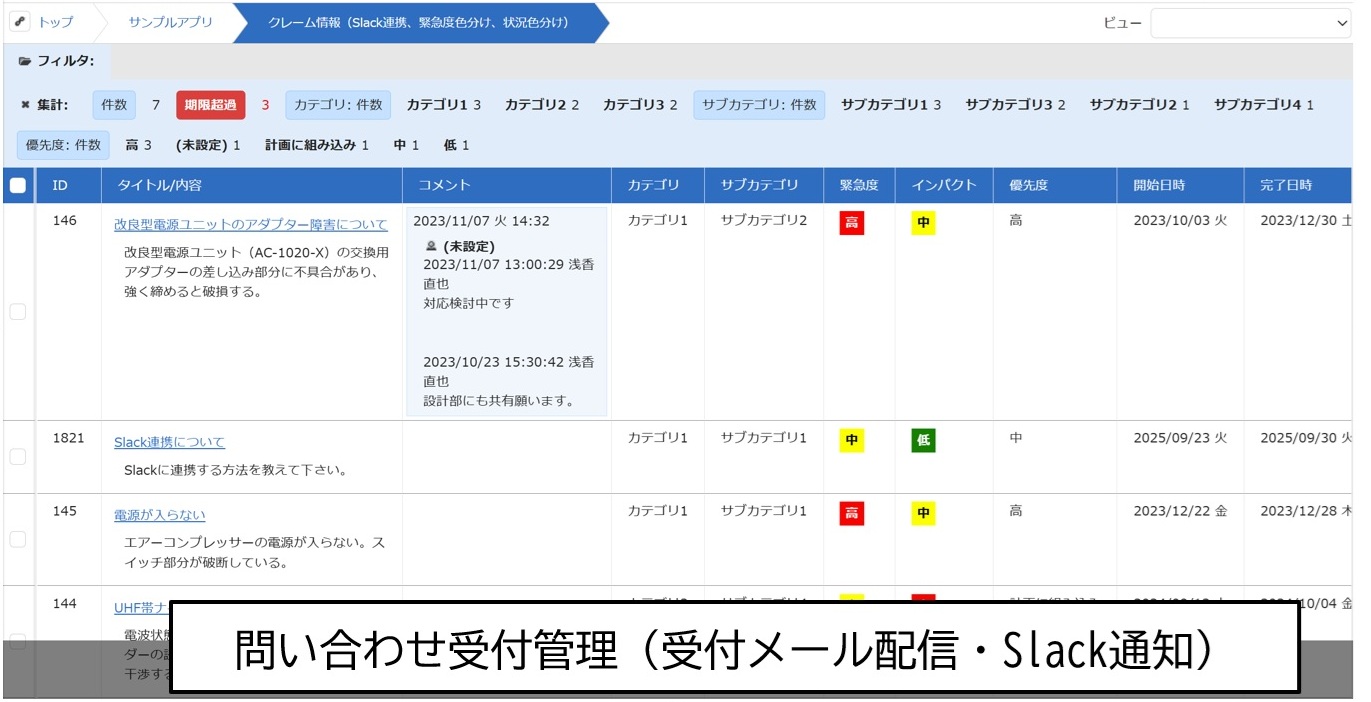The width and height of the screenshot is (1371, 702).
Task: Click yellow 中 impact badge in row 145
Action: coord(923,513)
